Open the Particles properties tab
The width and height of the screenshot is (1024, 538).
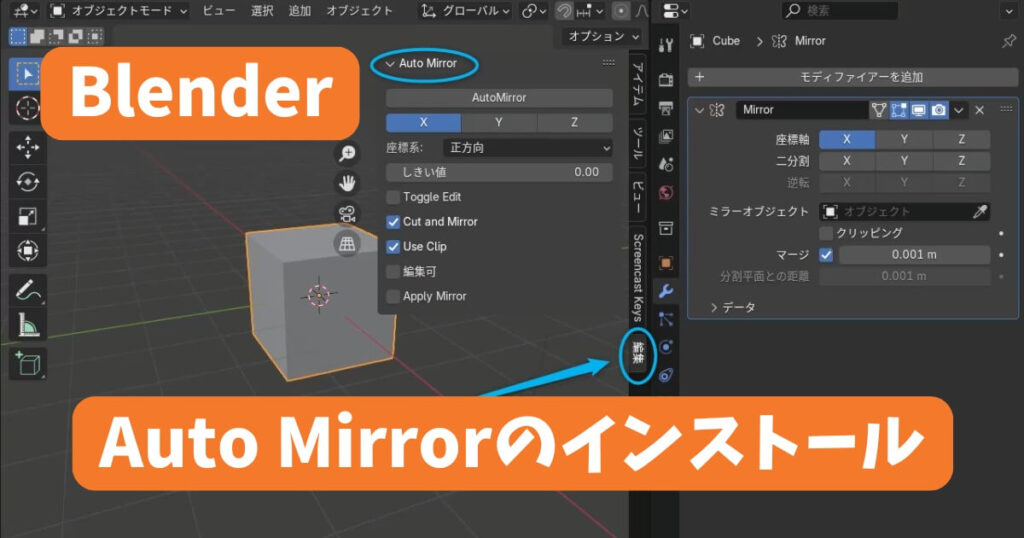coord(665,319)
